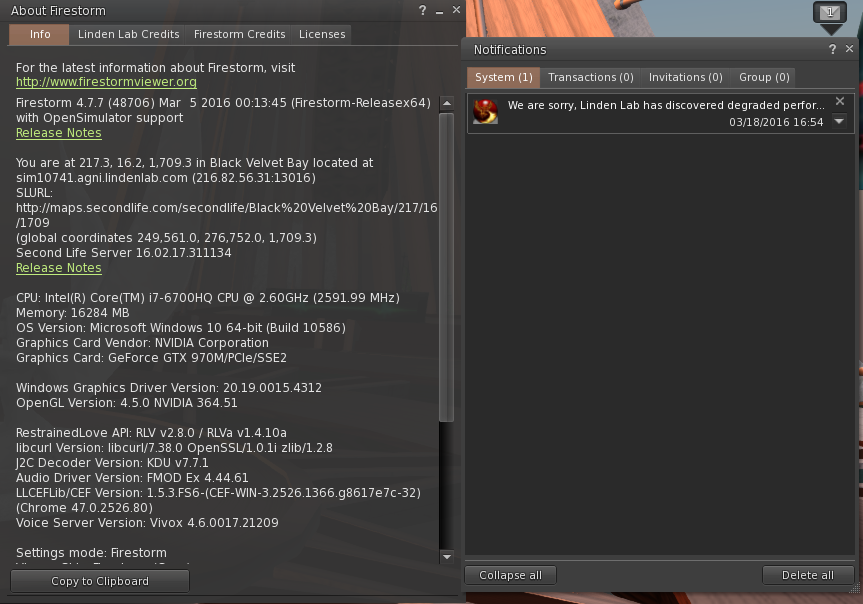The height and width of the screenshot is (604, 863).
Task: Select the Transactions (0) tab in Notifications
Action: tap(591, 77)
